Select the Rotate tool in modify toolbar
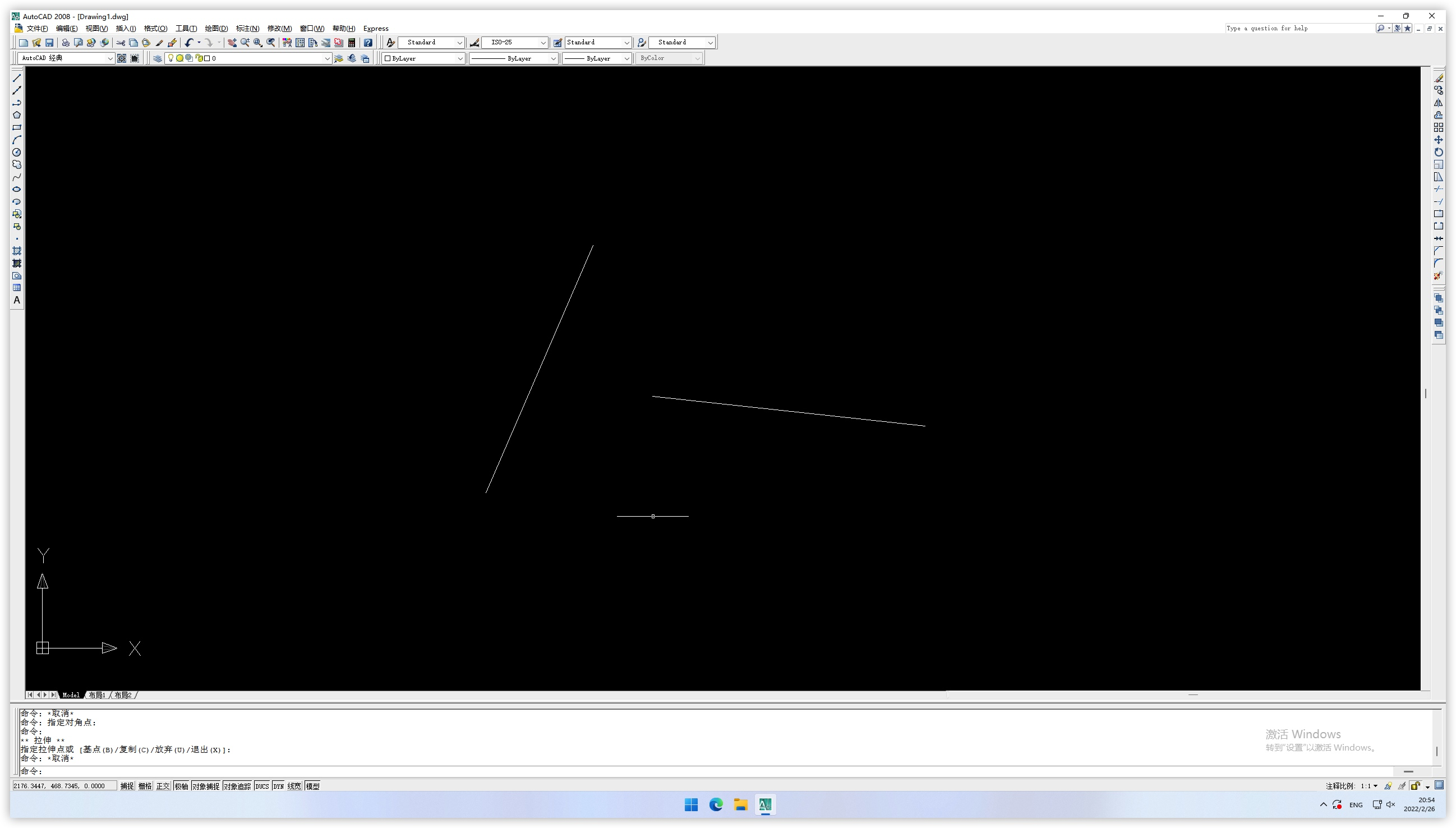This screenshot has height=828, width=1456. click(1439, 153)
